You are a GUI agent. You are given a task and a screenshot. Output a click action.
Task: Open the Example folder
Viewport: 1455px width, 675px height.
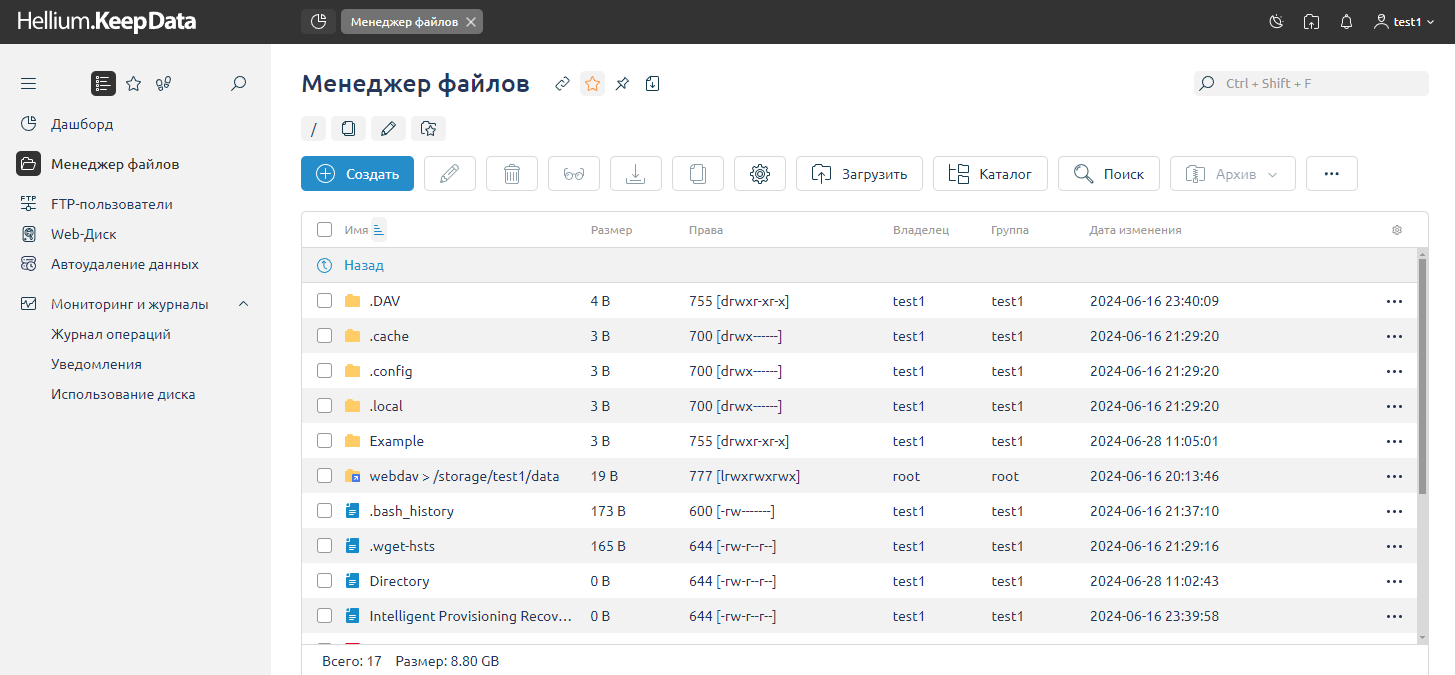(x=396, y=441)
